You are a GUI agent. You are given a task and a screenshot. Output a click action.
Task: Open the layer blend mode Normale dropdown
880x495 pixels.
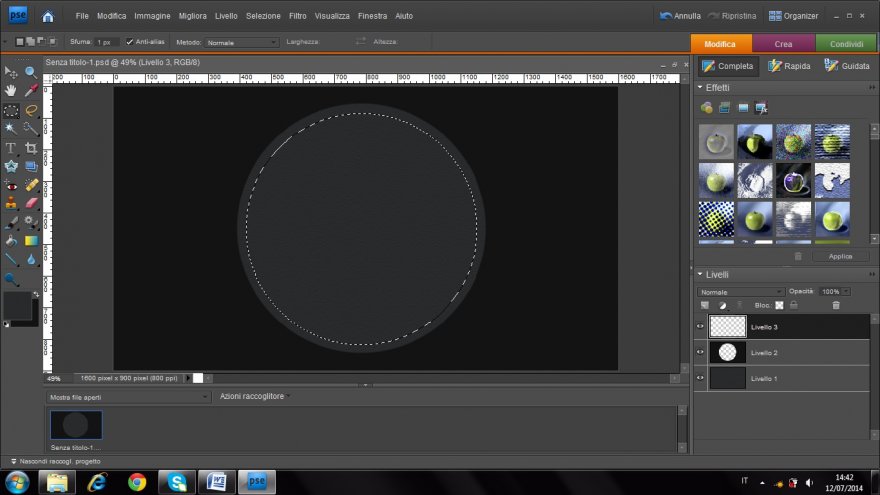point(741,291)
